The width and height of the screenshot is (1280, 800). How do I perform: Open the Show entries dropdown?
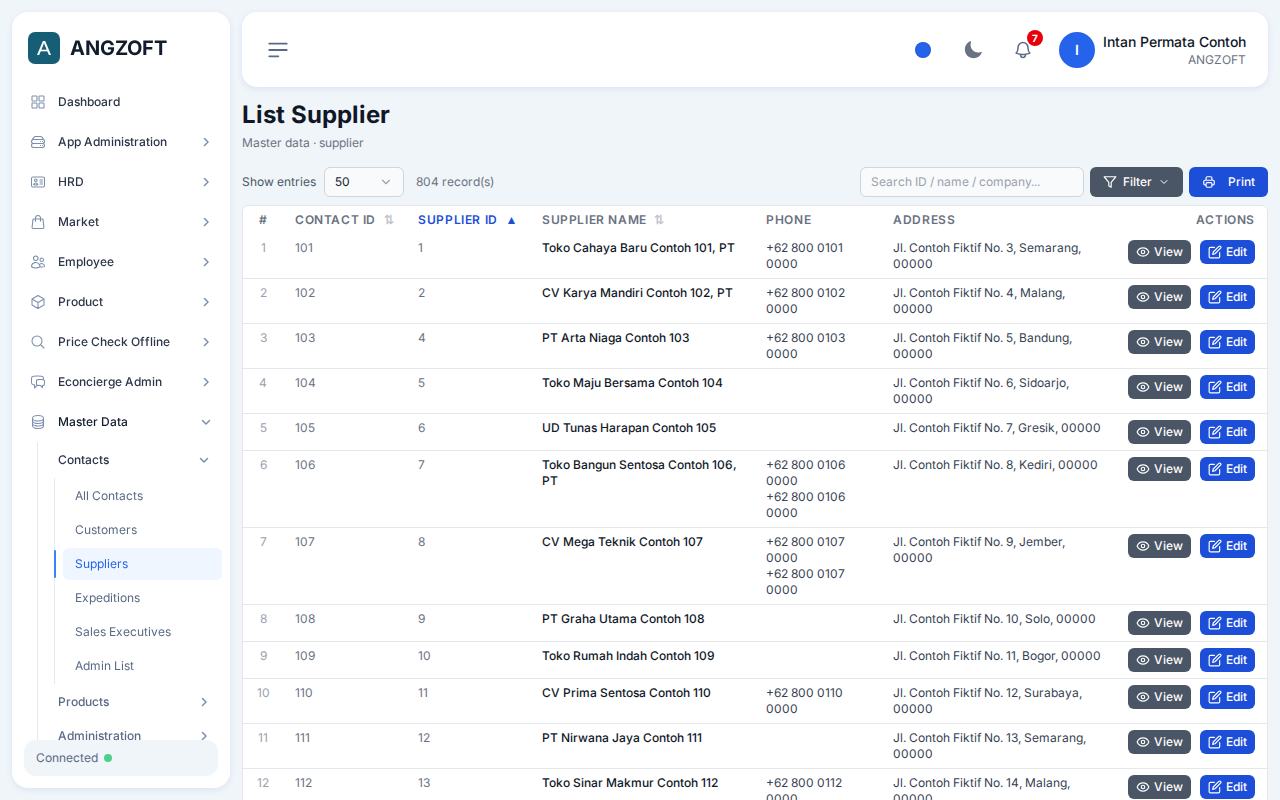tap(364, 182)
